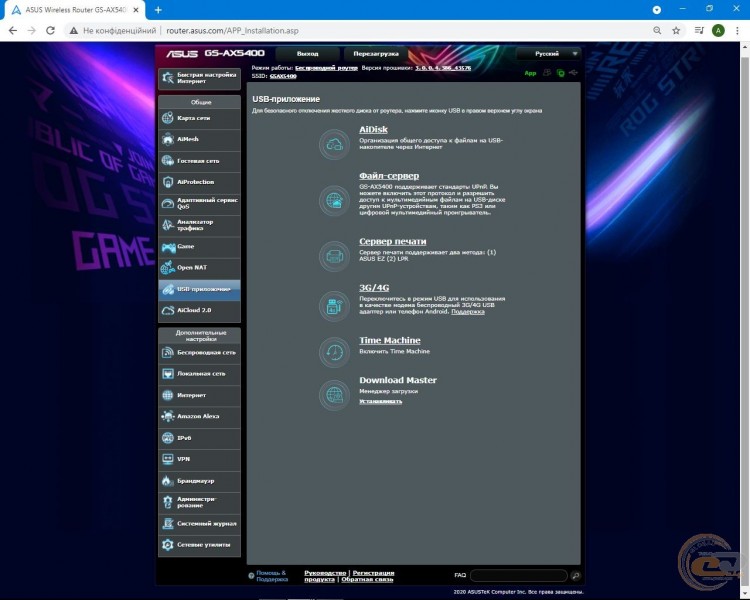Screen dimensions: 750x600
Task: Open Системный журнал in the sidebar
Action: (199, 523)
